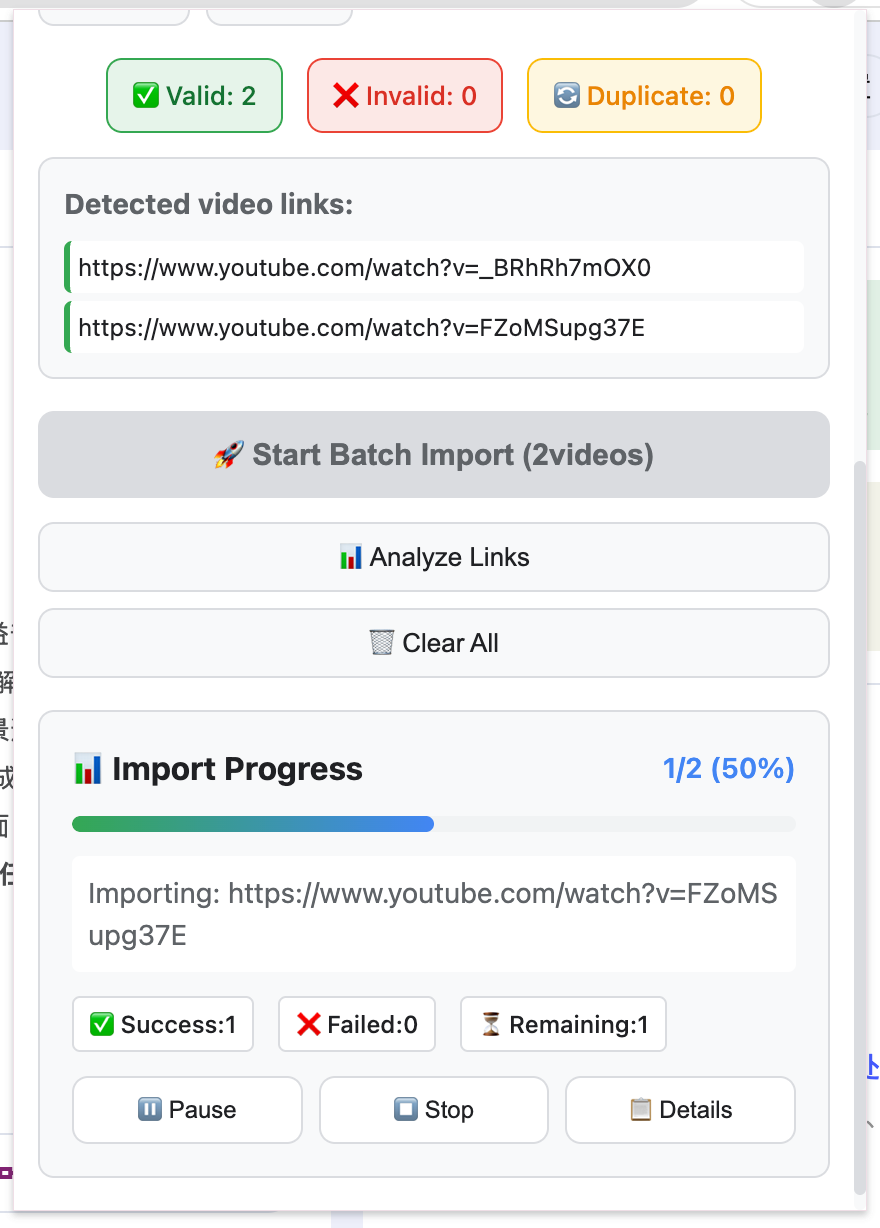
Task: Click the chart icon next to Import Progress
Action: (89, 769)
